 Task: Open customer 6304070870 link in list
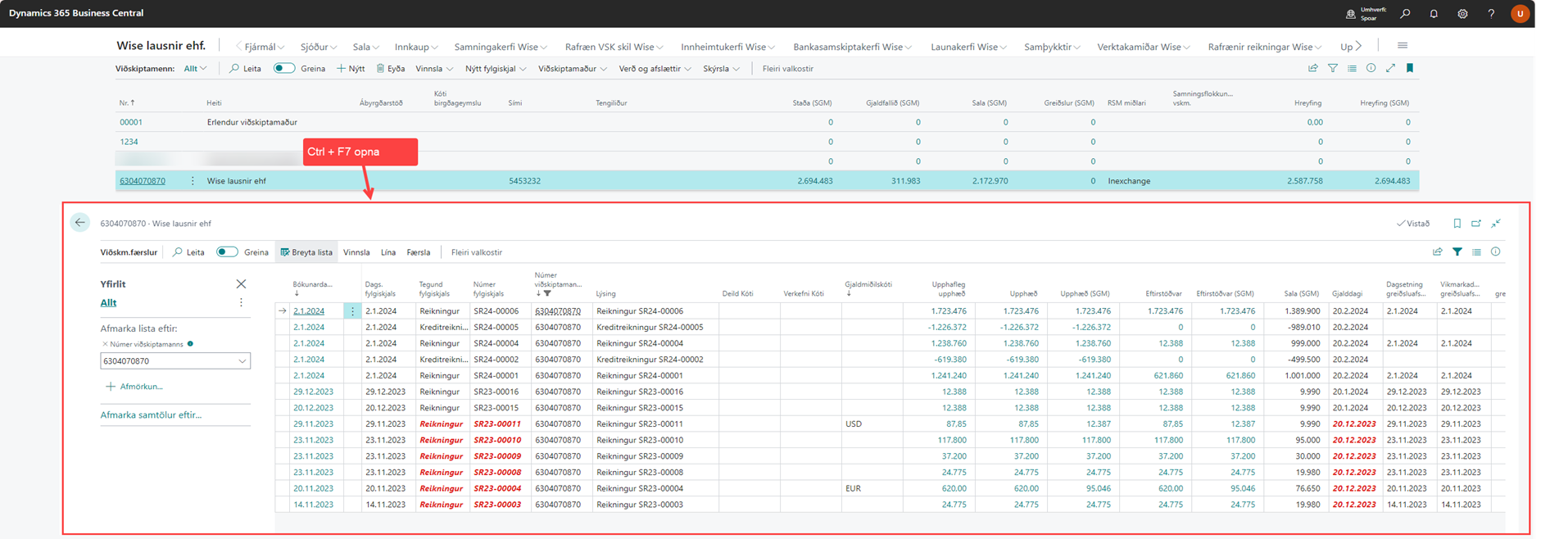(x=143, y=181)
